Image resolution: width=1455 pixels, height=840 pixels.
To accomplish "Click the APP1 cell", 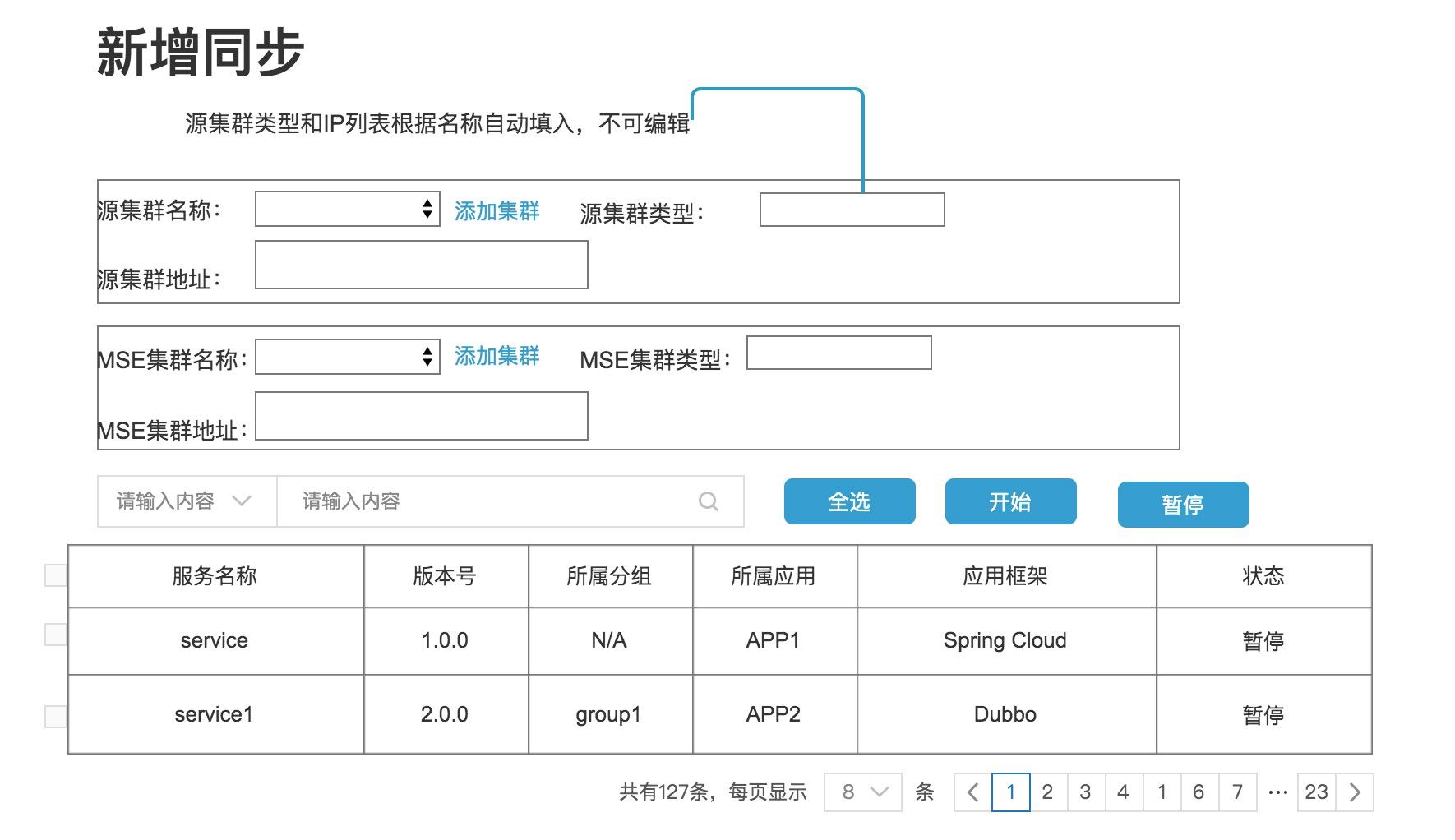I will point(774,641).
